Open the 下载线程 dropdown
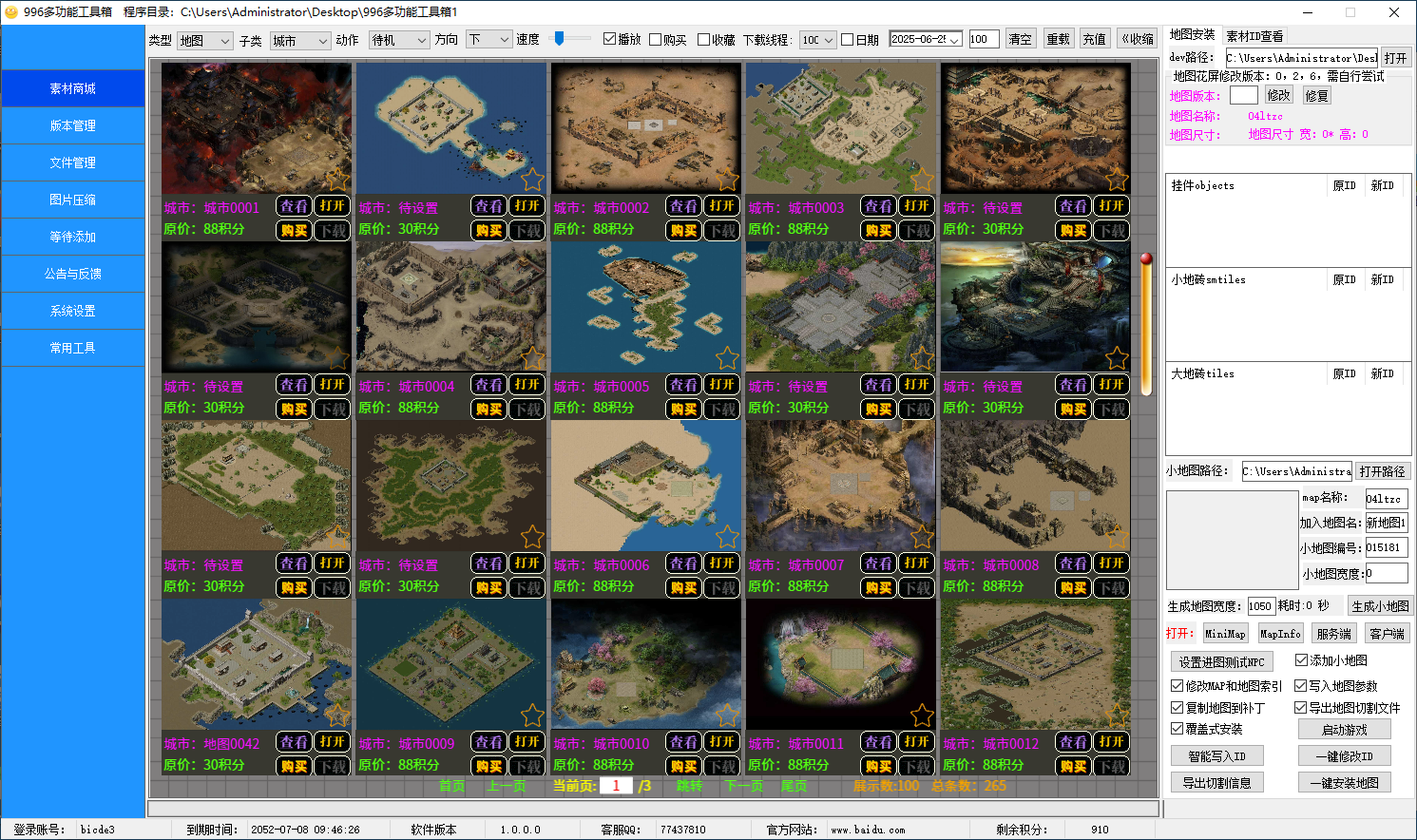The image size is (1417, 840). [817, 40]
